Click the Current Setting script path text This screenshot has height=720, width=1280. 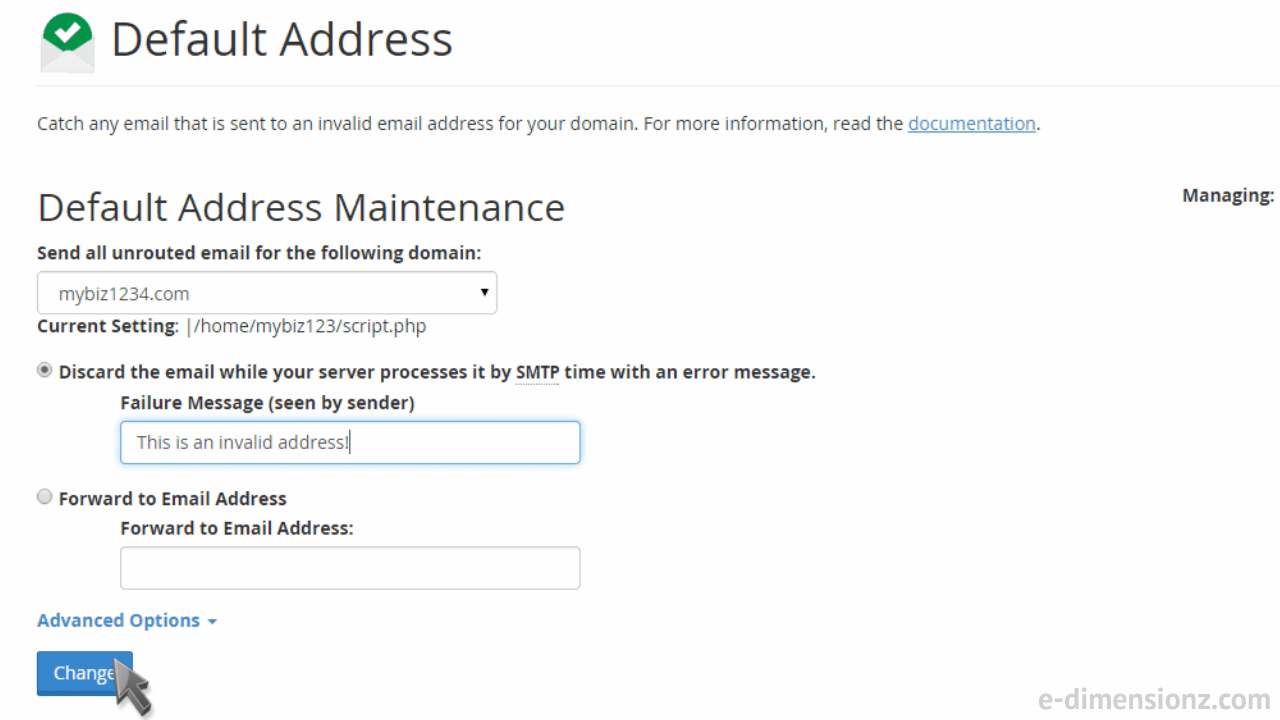pos(306,326)
